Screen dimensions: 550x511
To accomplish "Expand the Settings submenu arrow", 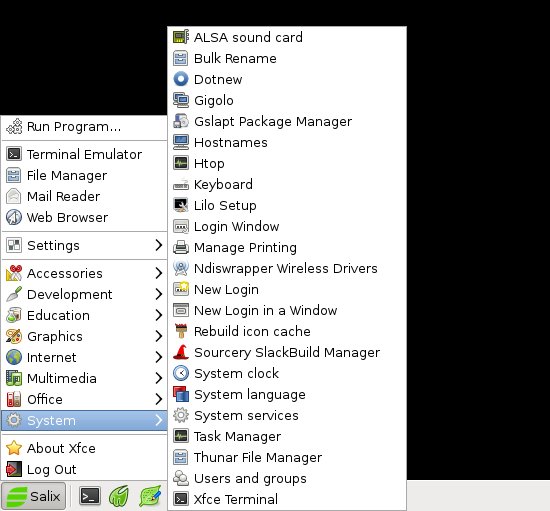I will (x=159, y=245).
